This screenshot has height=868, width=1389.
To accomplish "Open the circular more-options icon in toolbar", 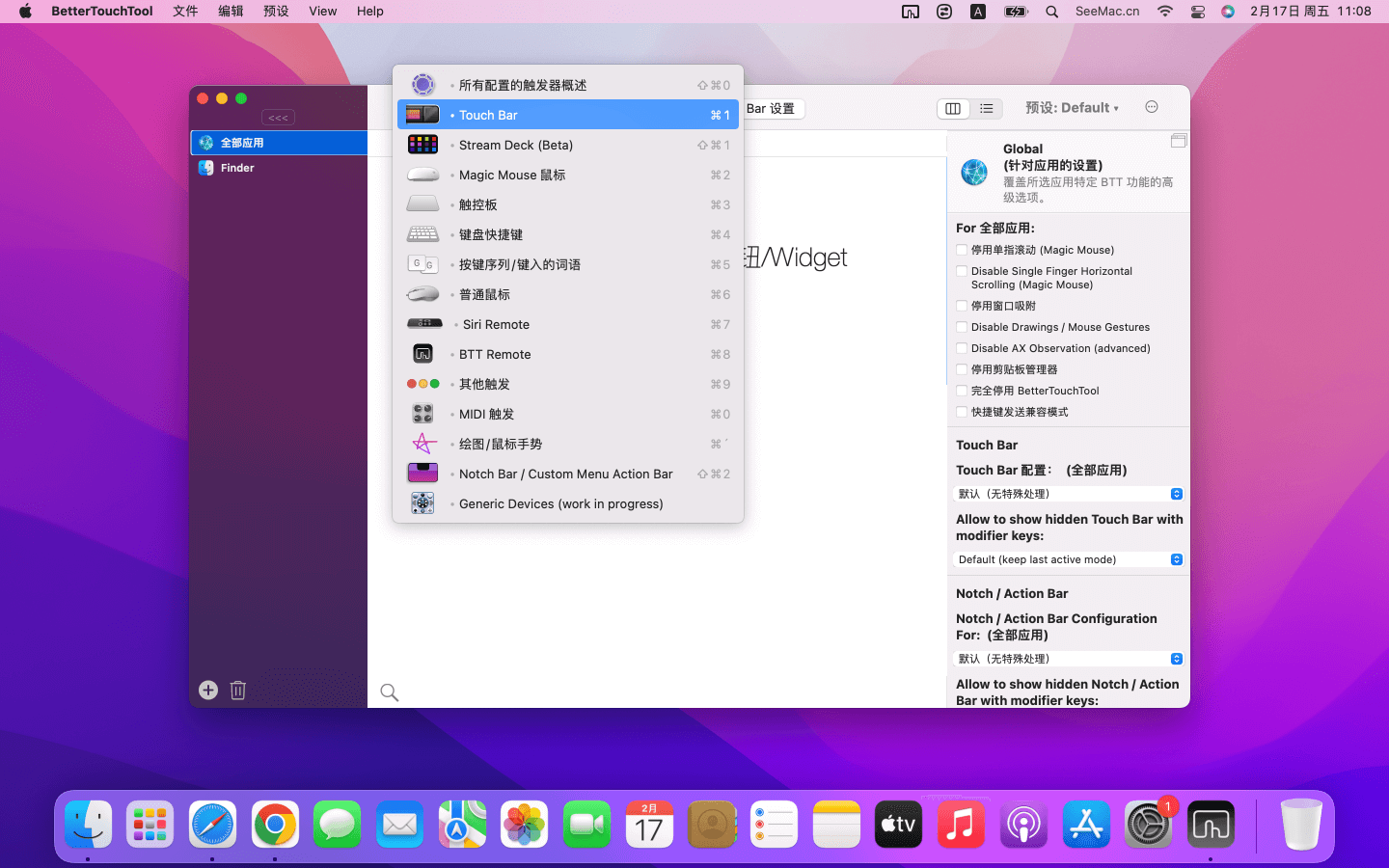I will coord(1152,107).
